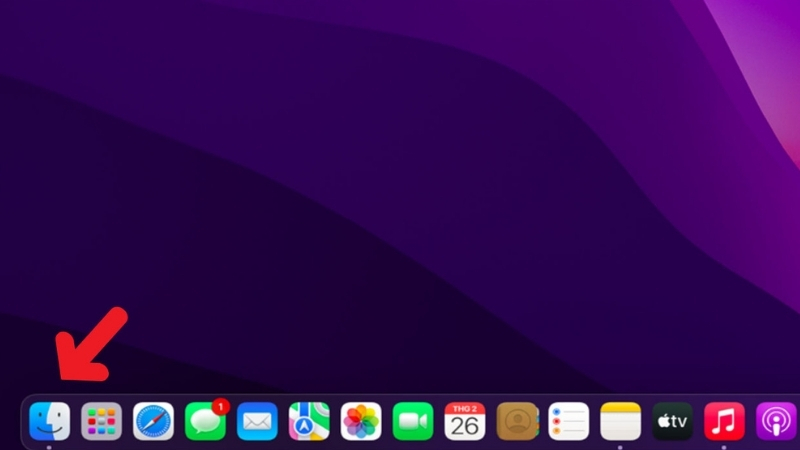Open the Contacts app icon
Image resolution: width=800 pixels, height=450 pixels.
click(517, 421)
